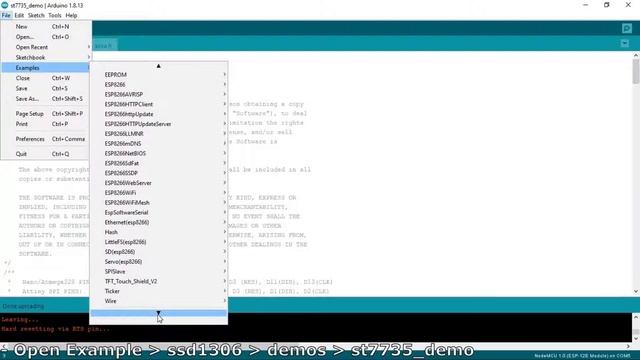The image size is (640, 360).
Task: Click the console scroll-right arrow
Action: click(x=629, y=346)
